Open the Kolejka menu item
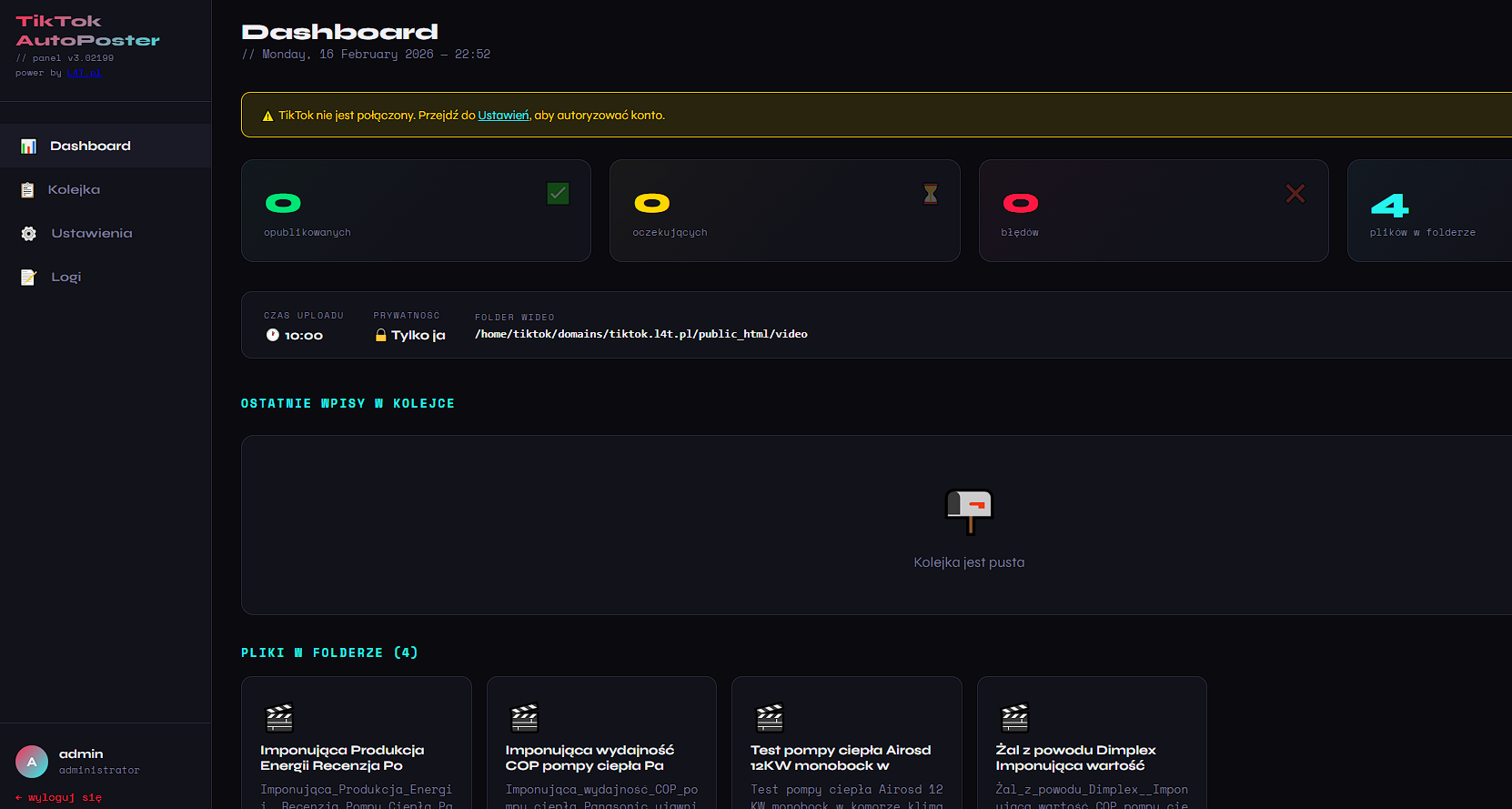This screenshot has width=1512, height=809. point(74,190)
